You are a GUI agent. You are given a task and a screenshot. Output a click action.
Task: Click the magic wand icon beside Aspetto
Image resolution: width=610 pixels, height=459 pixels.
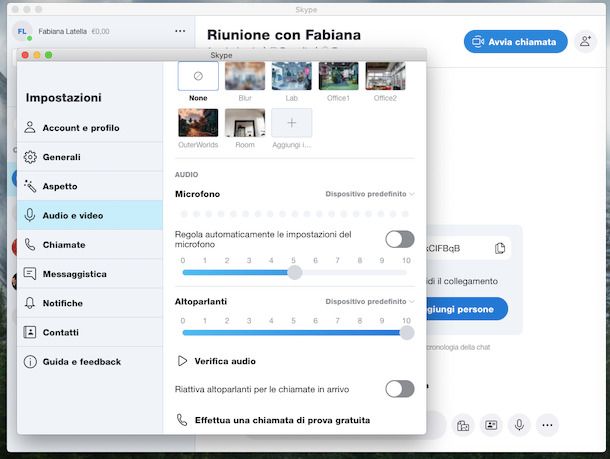point(30,186)
